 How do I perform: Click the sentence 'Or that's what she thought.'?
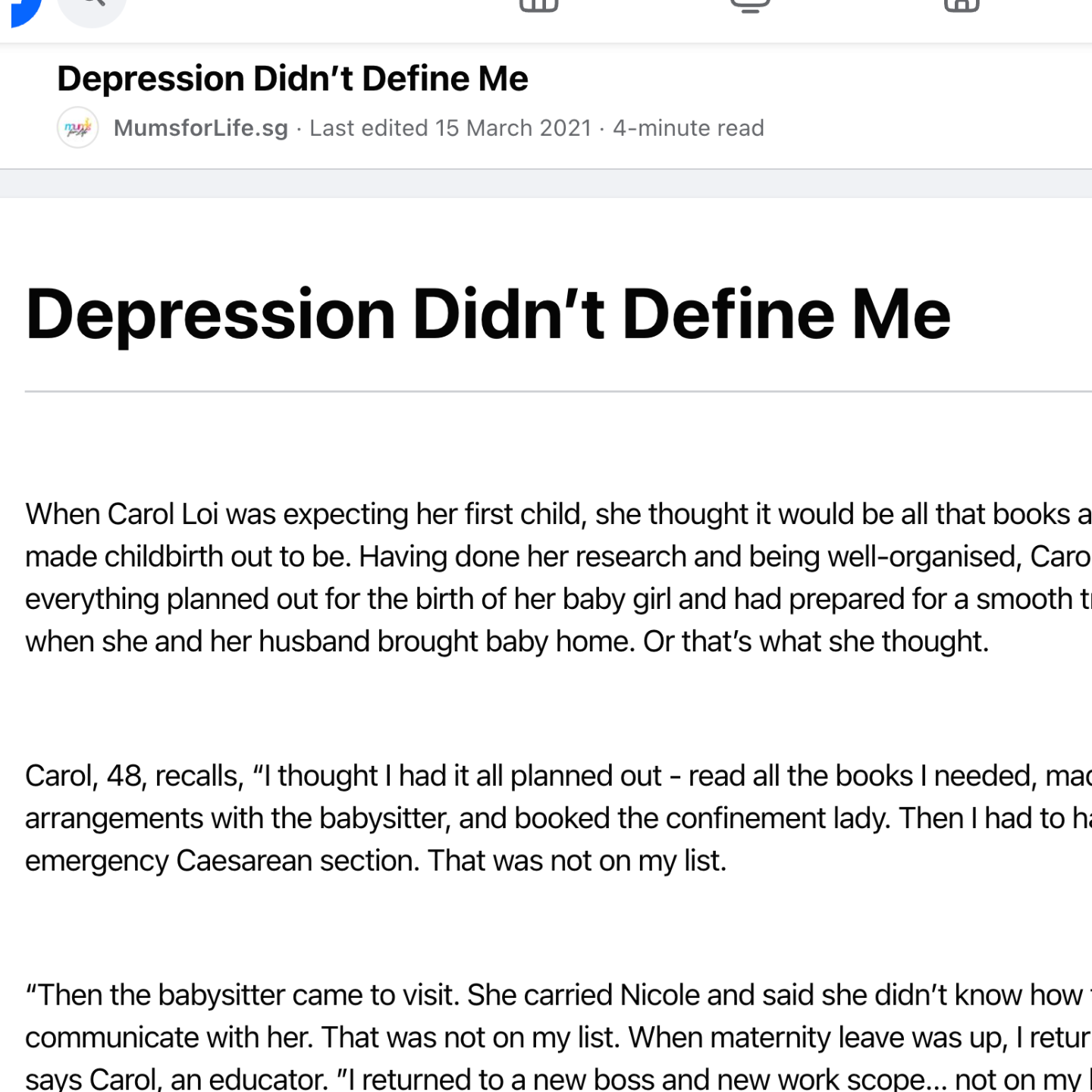tap(816, 642)
